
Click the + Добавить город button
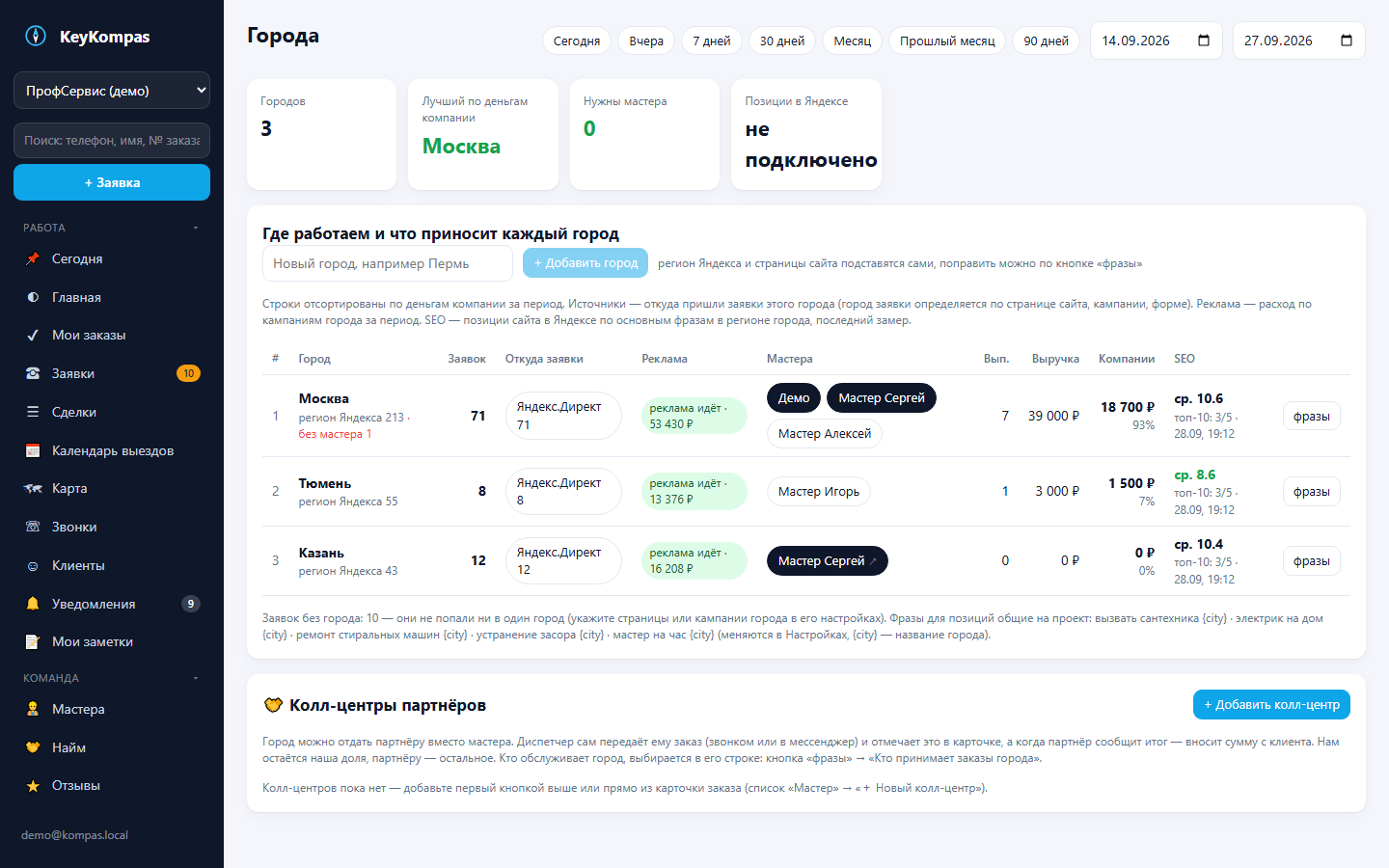(x=586, y=263)
